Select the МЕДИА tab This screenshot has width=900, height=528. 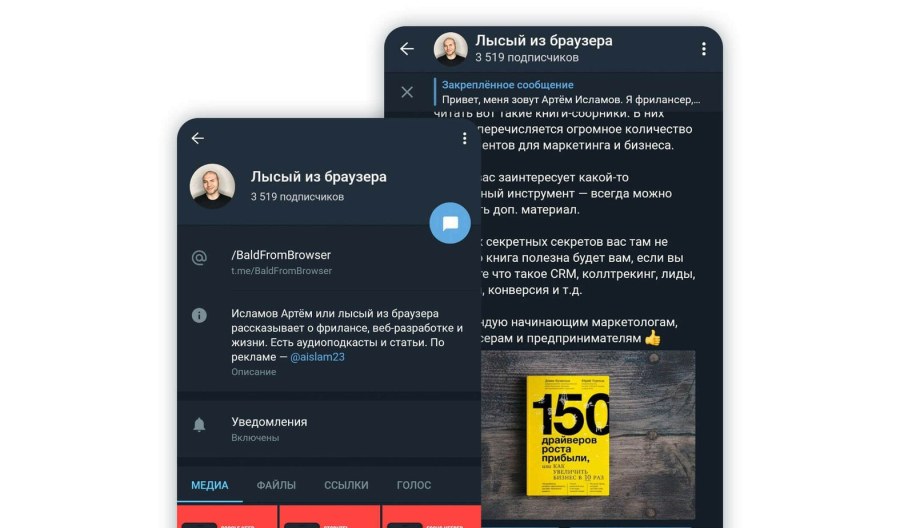tap(210, 485)
